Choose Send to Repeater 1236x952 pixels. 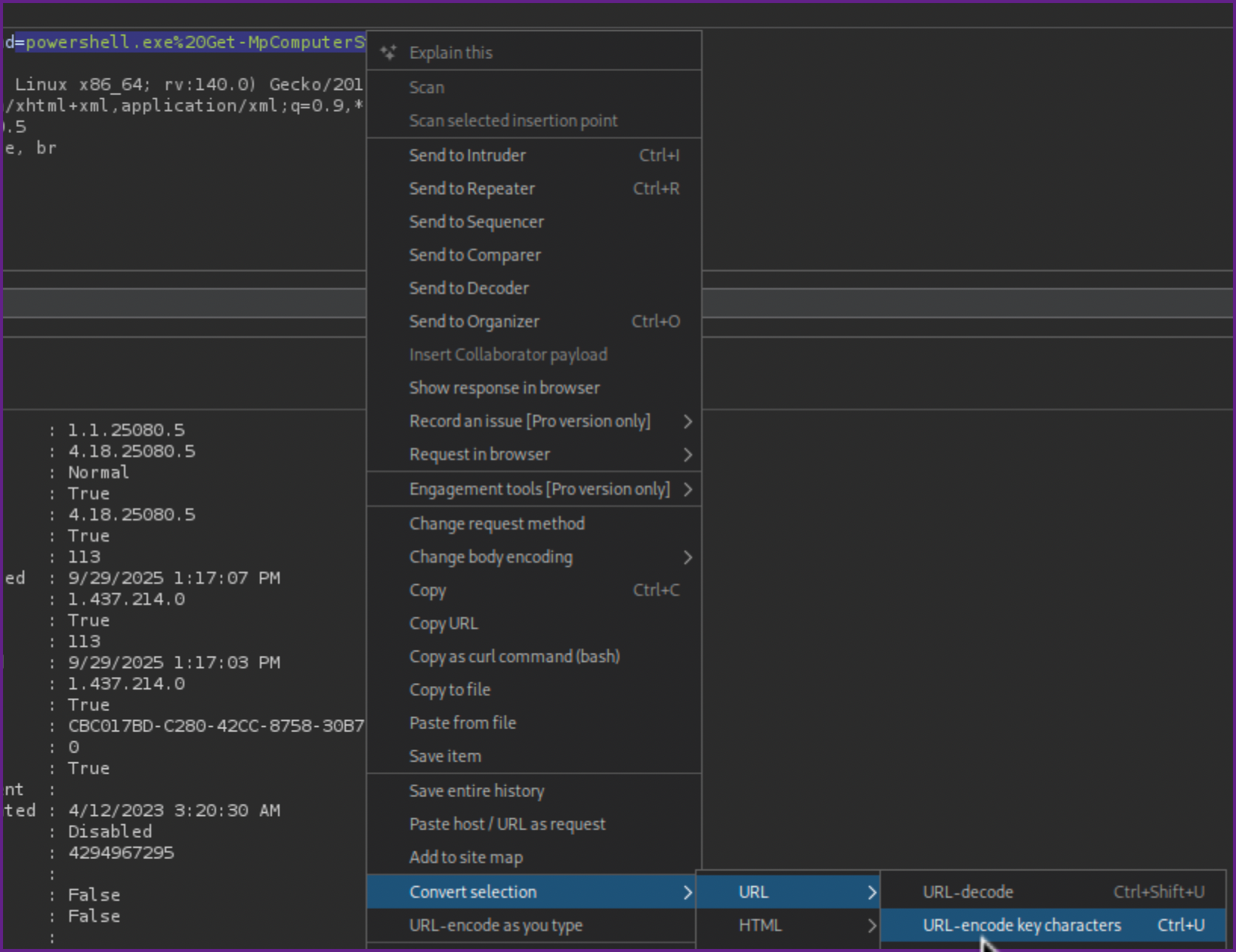pyautogui.click(x=471, y=189)
